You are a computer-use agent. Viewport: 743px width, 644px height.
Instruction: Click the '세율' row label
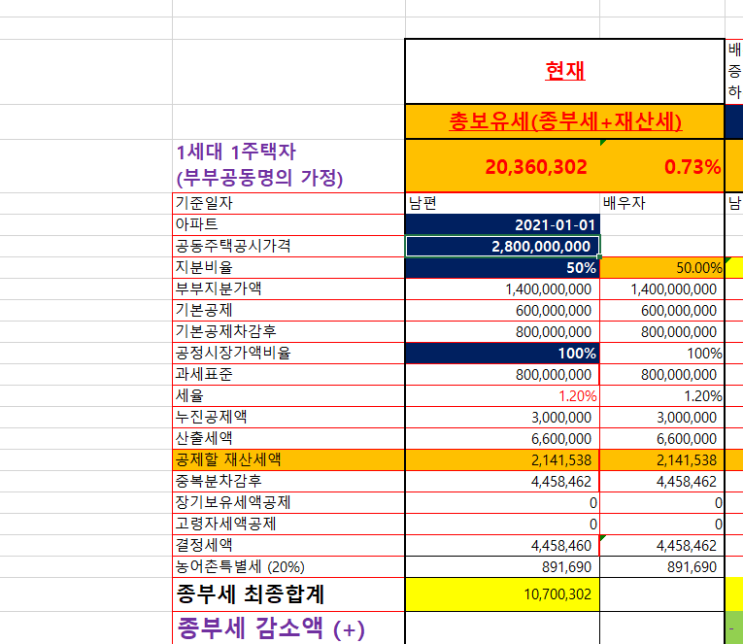288,395
